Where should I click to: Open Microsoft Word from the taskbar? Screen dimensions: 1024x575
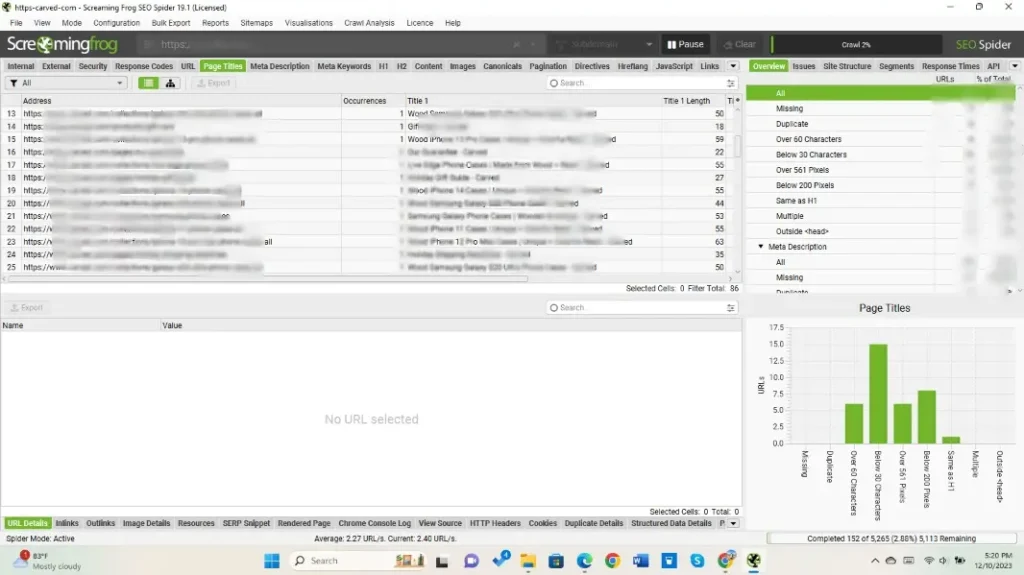tap(640, 561)
